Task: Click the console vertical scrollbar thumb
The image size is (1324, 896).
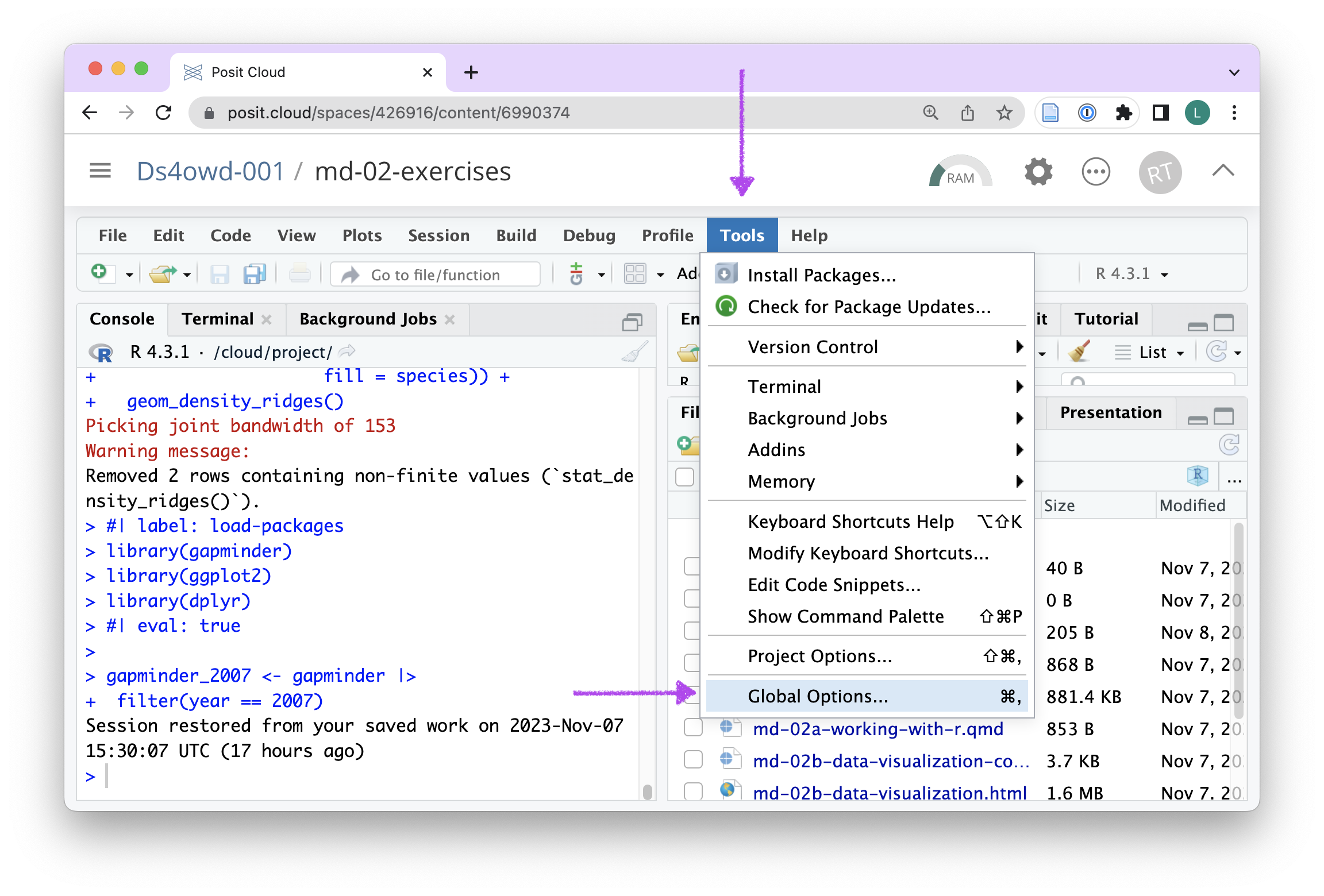Action: pyautogui.click(x=647, y=791)
